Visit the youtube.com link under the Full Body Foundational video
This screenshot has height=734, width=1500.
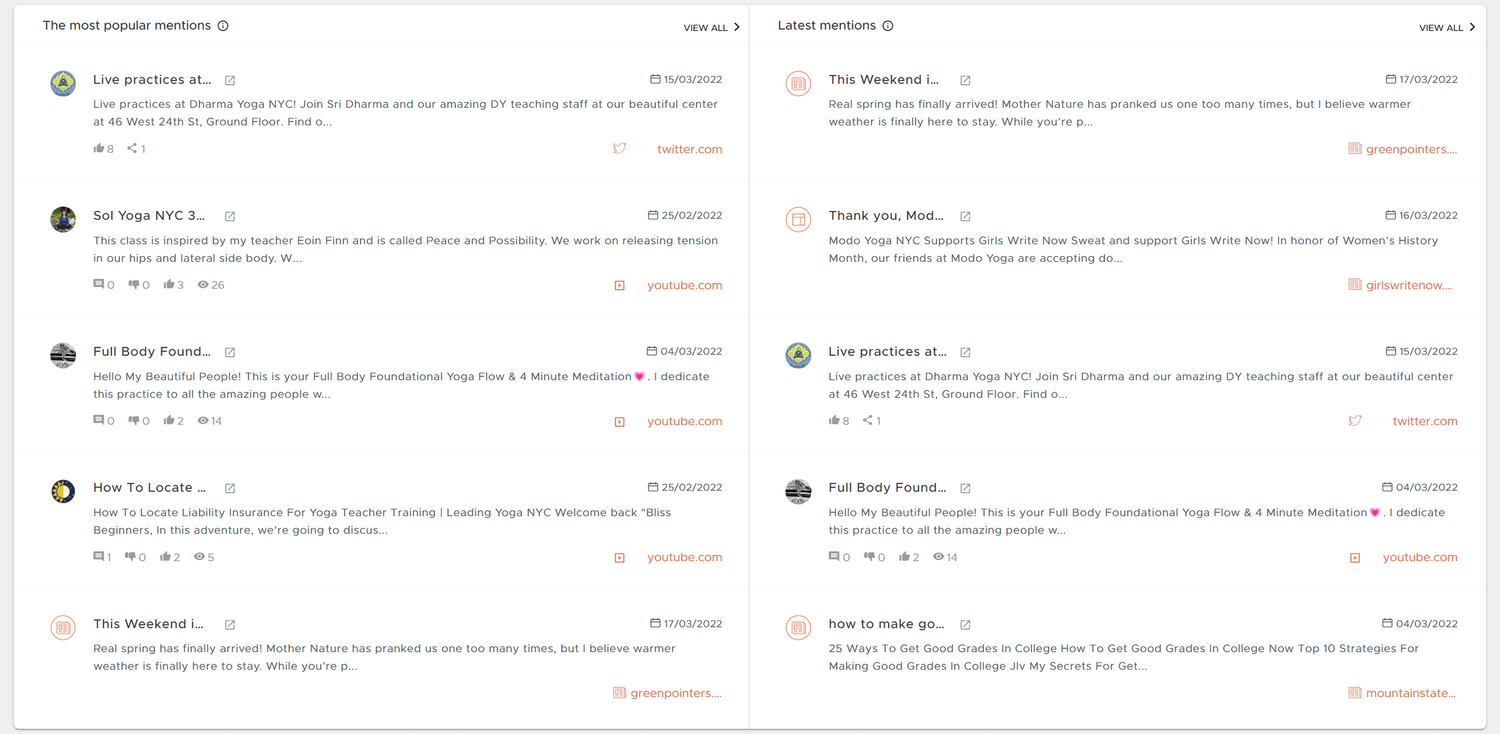(x=684, y=420)
